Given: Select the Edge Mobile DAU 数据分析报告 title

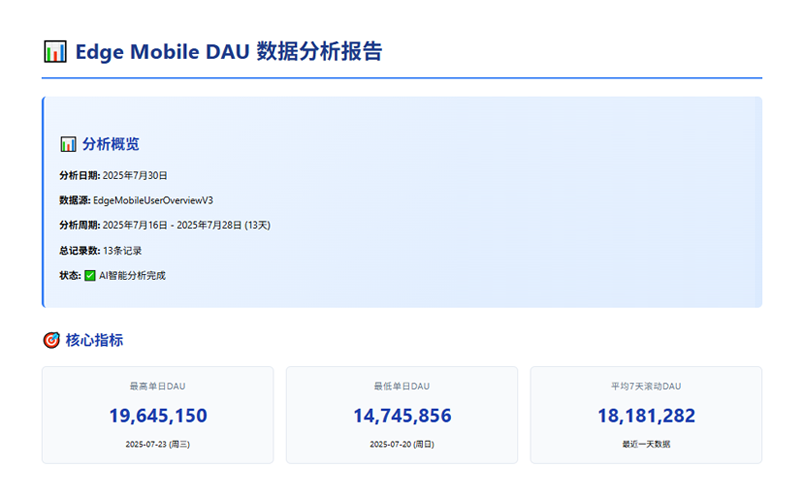Looking at the screenshot, I should click(x=229, y=52).
